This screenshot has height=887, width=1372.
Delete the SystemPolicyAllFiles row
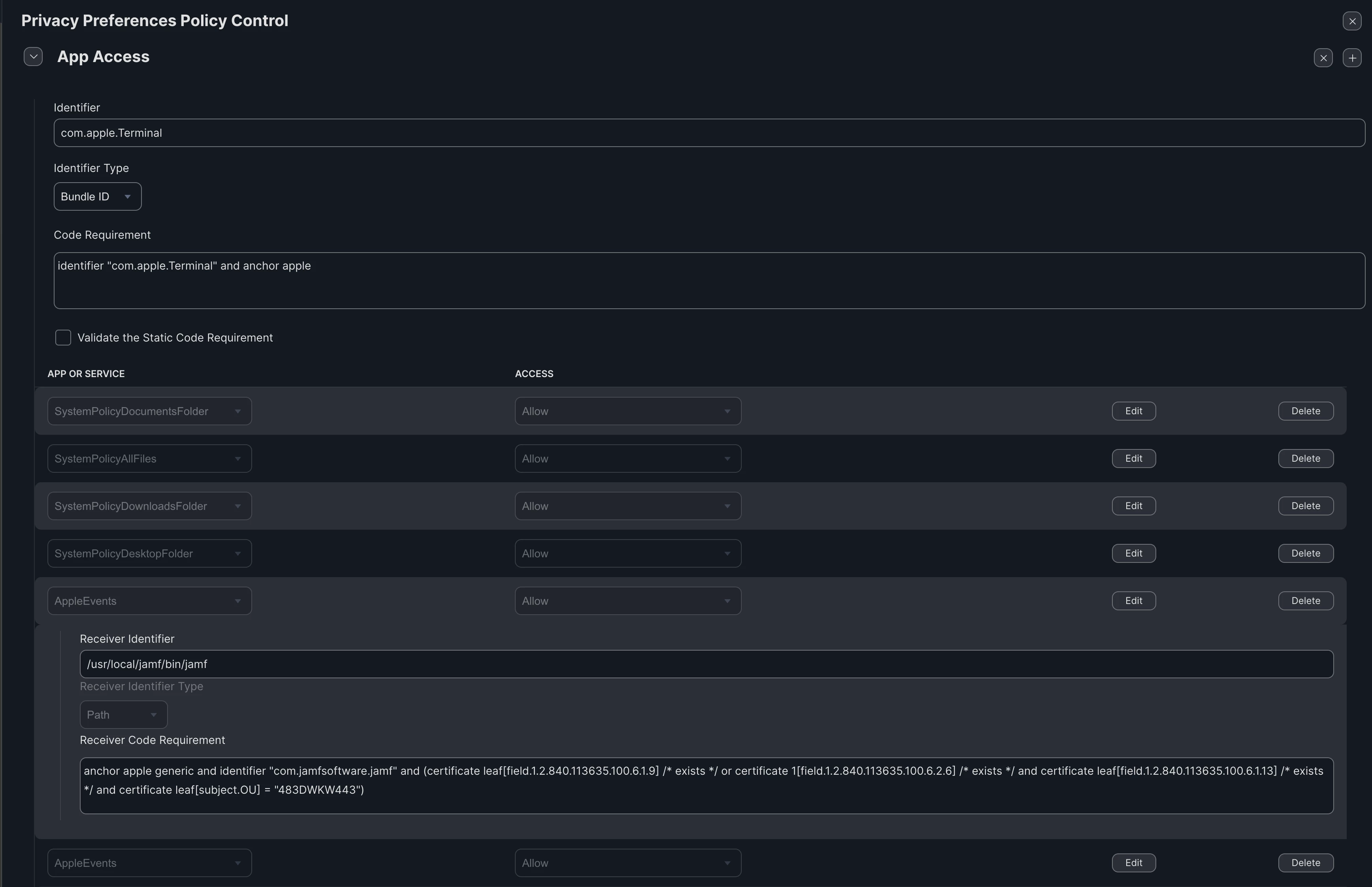click(x=1306, y=459)
